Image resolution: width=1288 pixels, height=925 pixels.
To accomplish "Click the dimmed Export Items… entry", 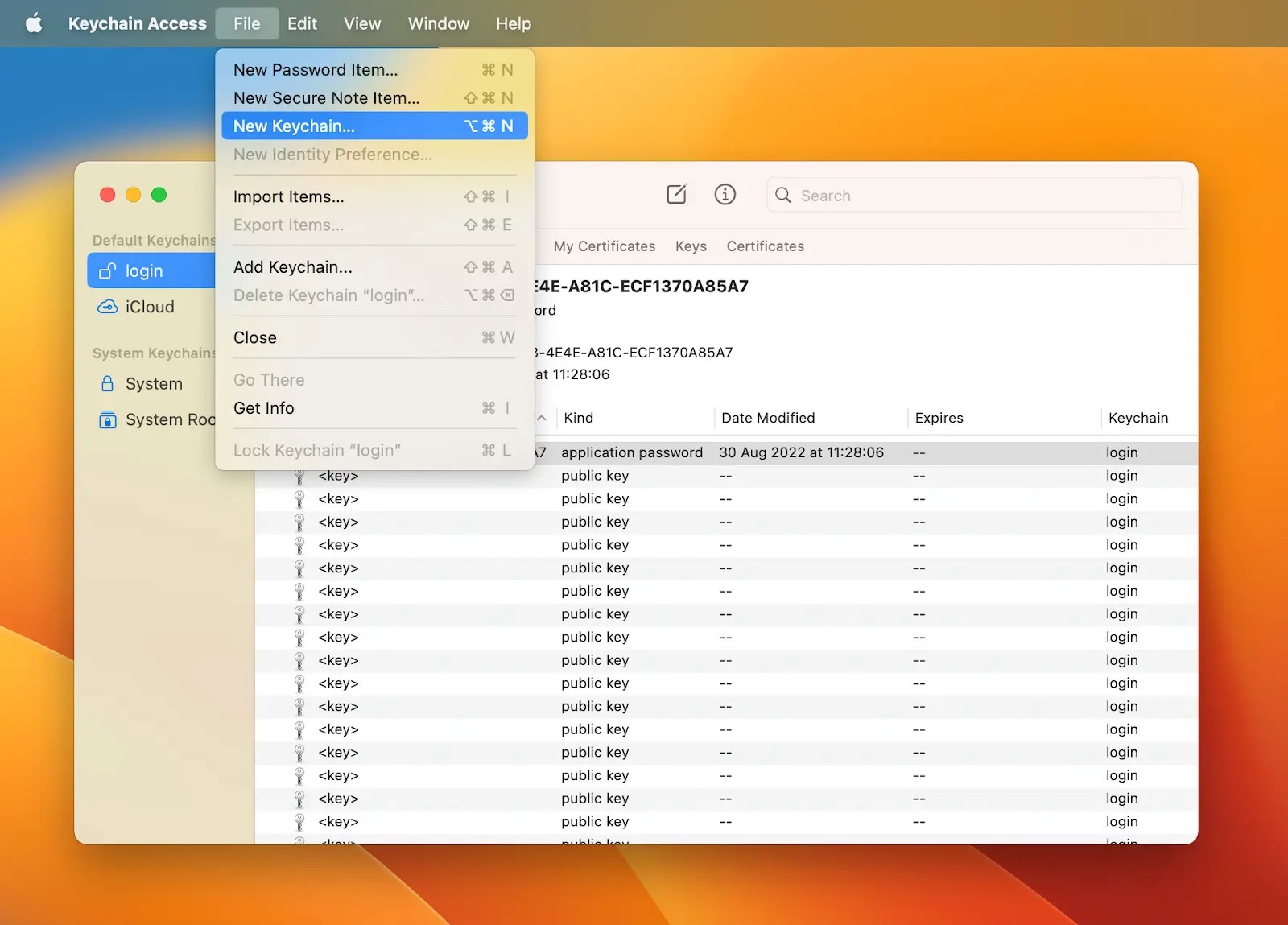I will (374, 225).
